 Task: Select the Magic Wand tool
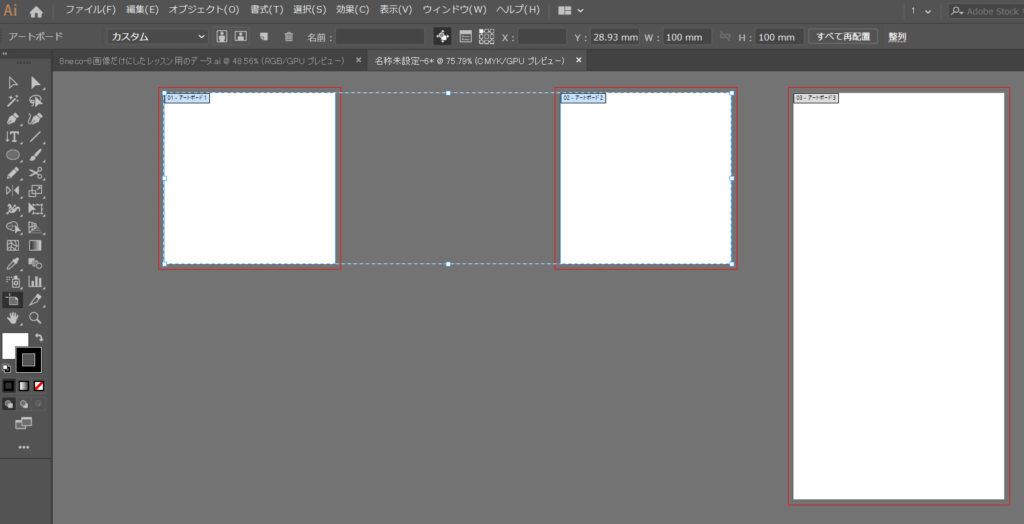pos(13,101)
